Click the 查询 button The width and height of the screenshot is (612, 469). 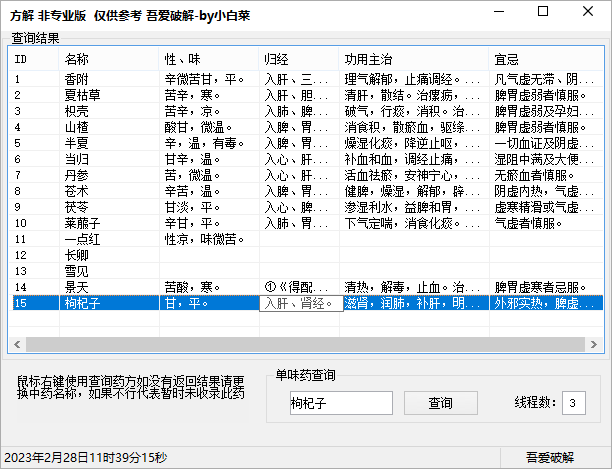point(441,403)
